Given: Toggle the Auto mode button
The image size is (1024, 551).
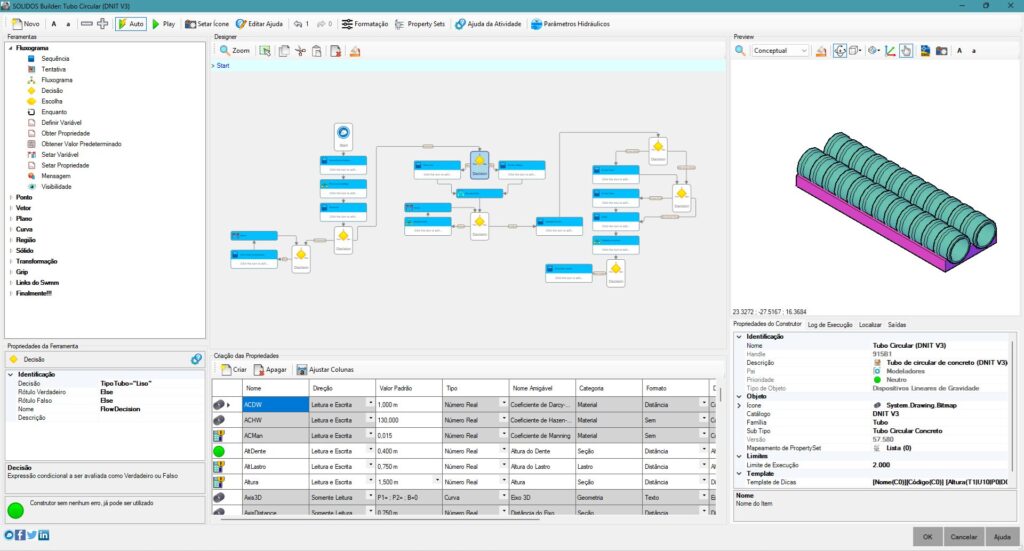Looking at the screenshot, I should pos(131,24).
